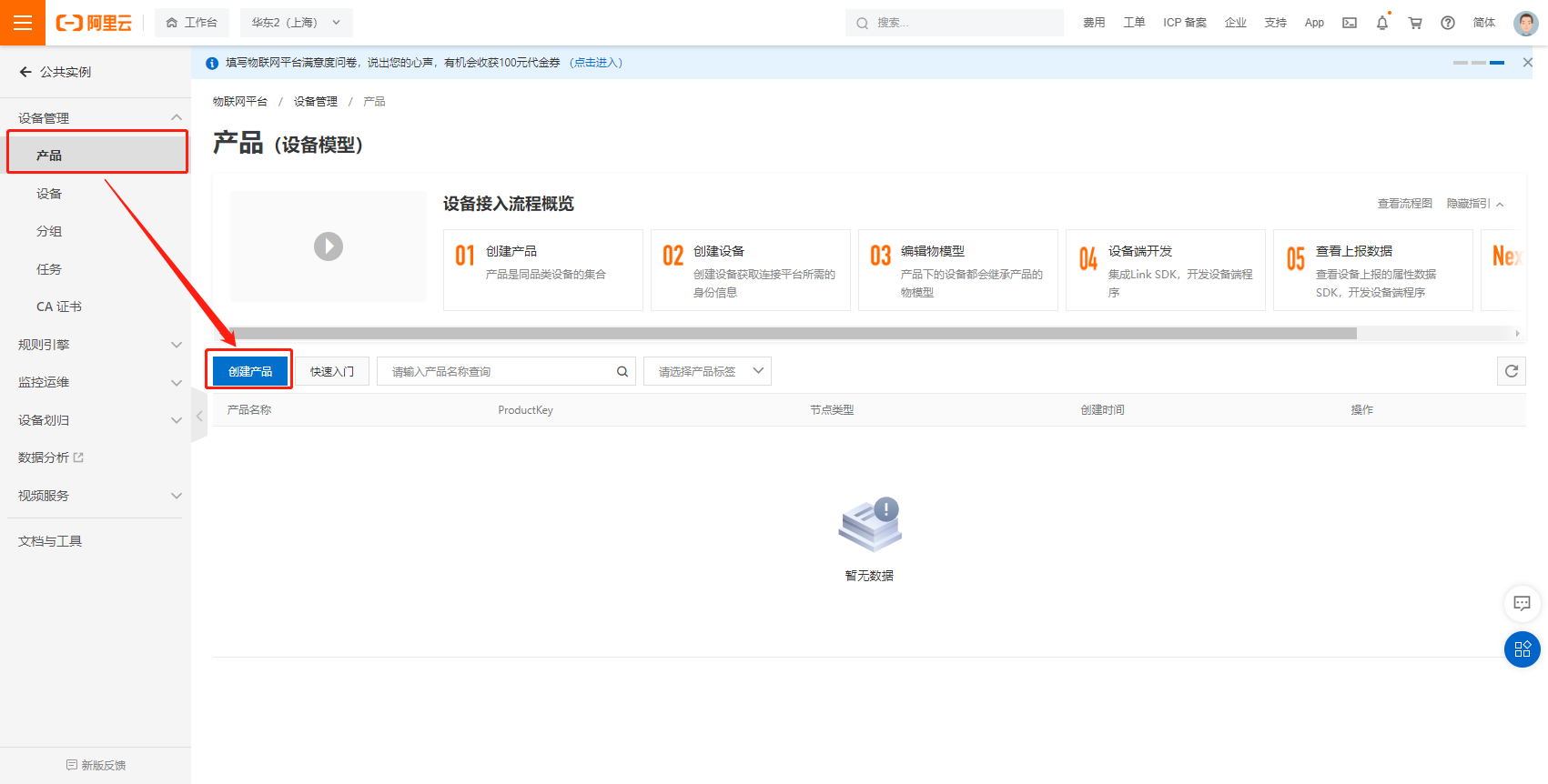
Task: Open the 请选择产品标签 dropdown
Action: 707,371
